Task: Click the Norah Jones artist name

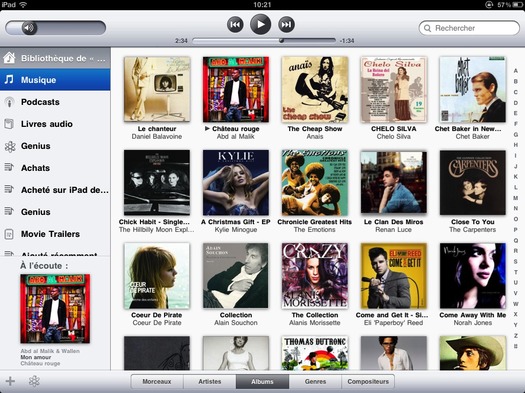Action: click(x=472, y=323)
